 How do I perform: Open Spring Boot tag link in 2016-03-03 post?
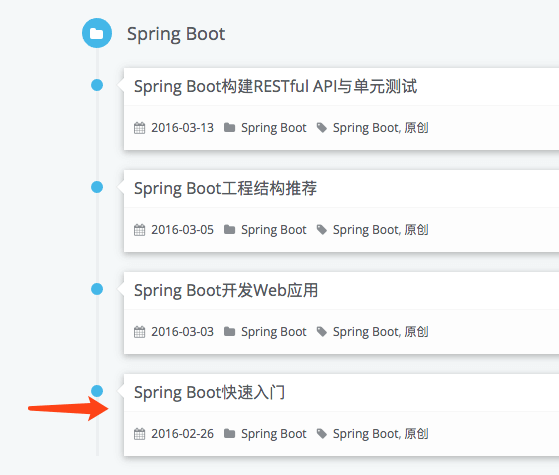366,332
